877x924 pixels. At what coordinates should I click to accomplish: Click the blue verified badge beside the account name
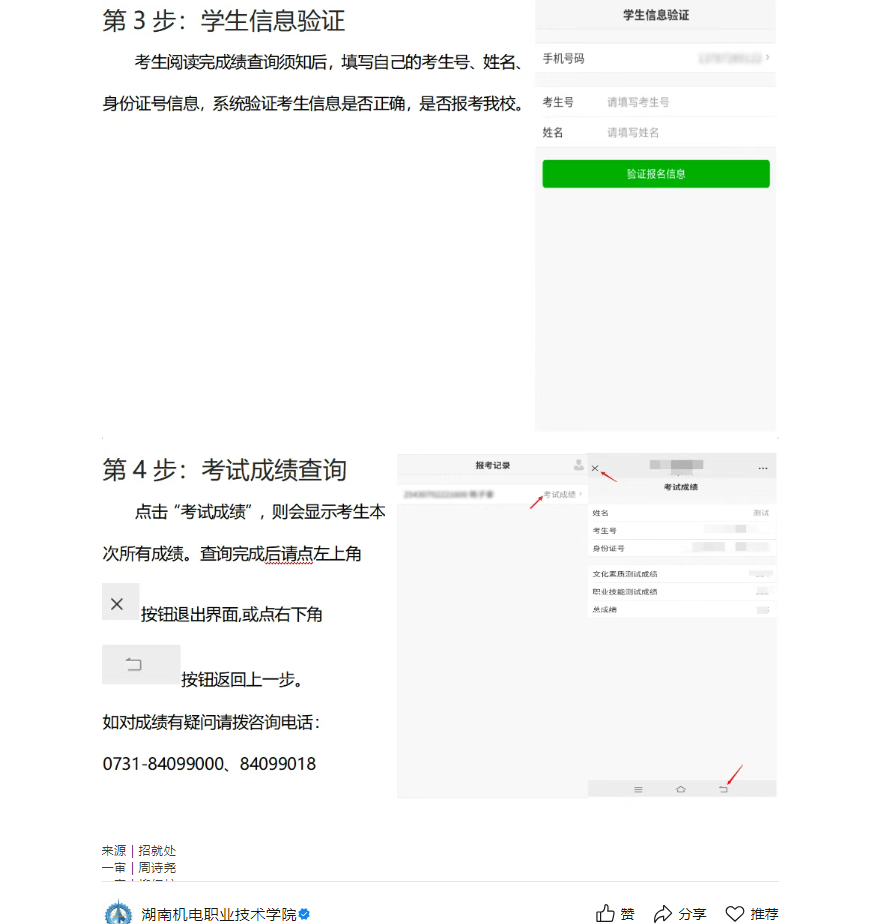[304, 913]
